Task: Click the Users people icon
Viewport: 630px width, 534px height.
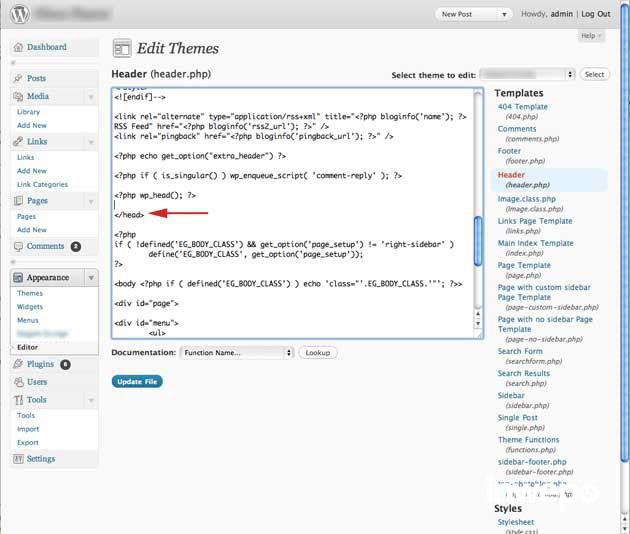Action: [18, 382]
